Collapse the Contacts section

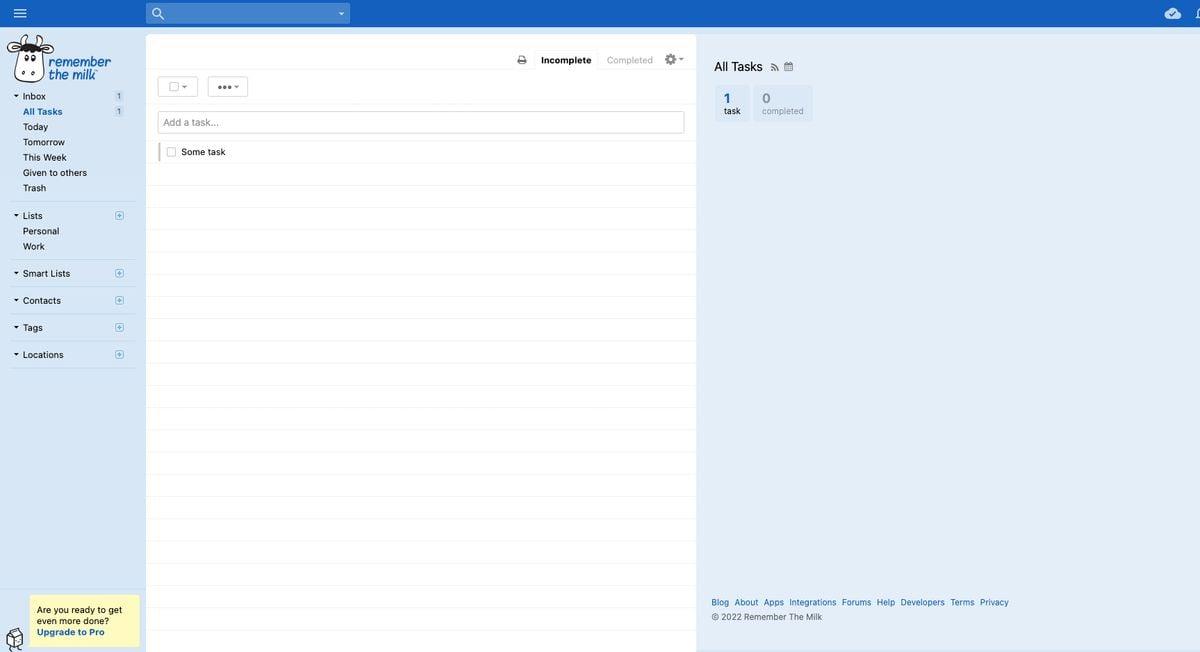coord(16,300)
